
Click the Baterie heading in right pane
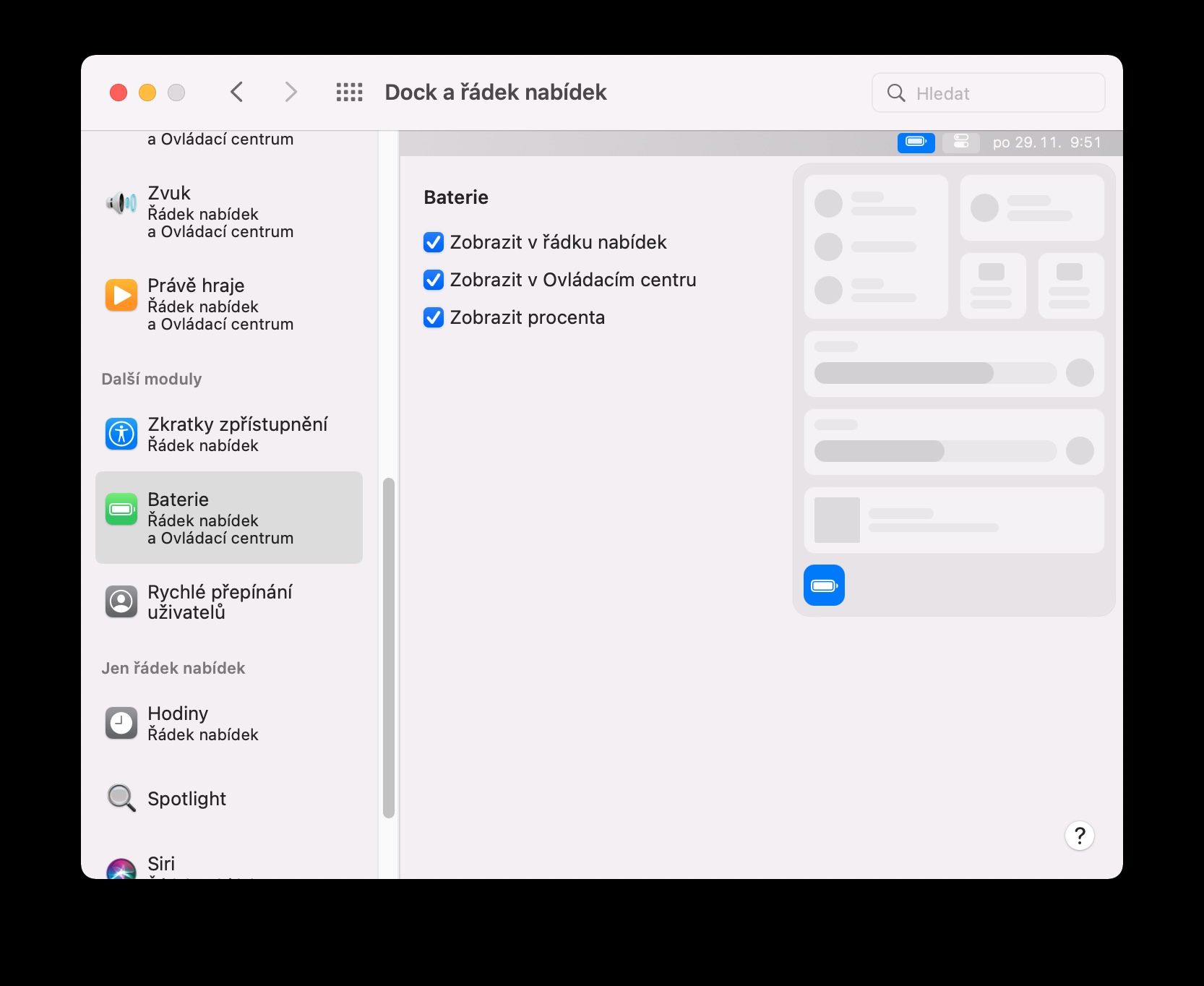point(456,197)
